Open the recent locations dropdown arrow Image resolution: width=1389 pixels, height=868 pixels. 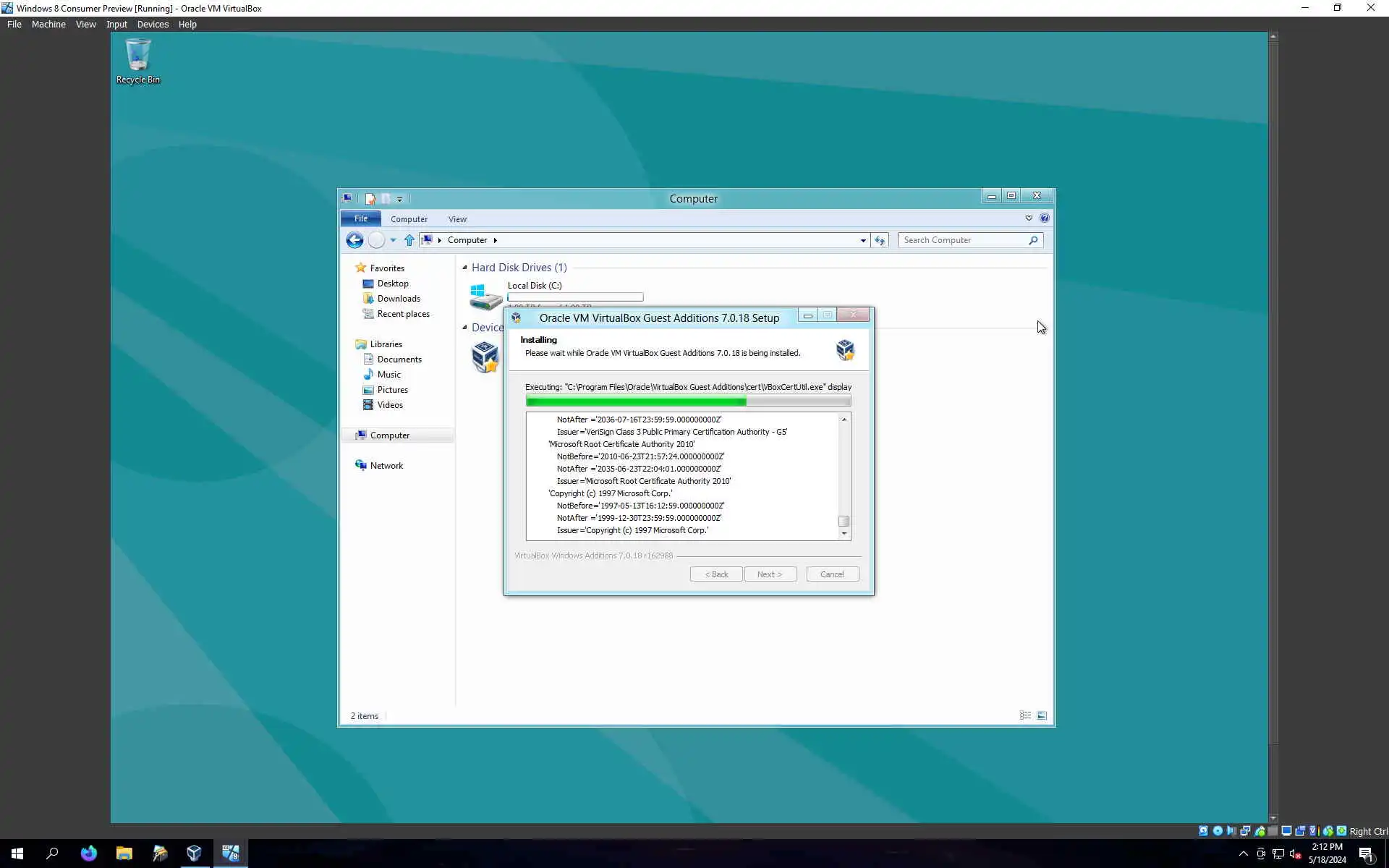(x=393, y=240)
